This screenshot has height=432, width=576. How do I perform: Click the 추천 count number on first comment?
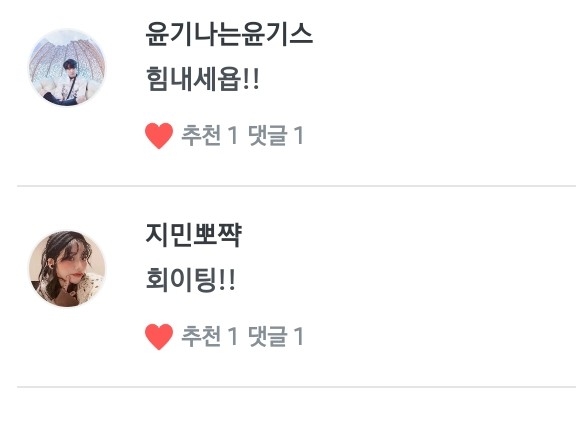coord(233,136)
